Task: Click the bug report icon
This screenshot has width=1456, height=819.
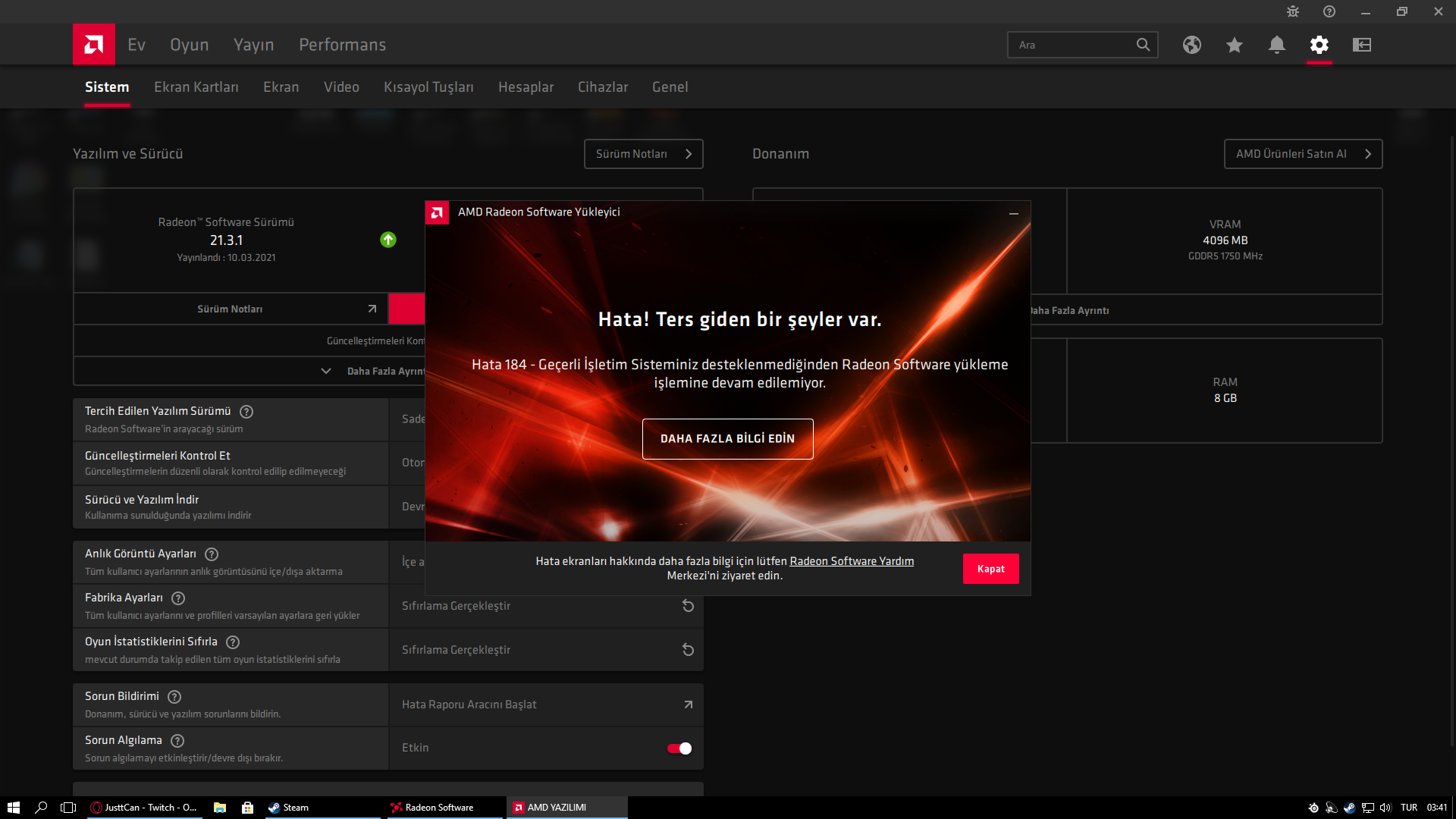Action: point(1293,11)
